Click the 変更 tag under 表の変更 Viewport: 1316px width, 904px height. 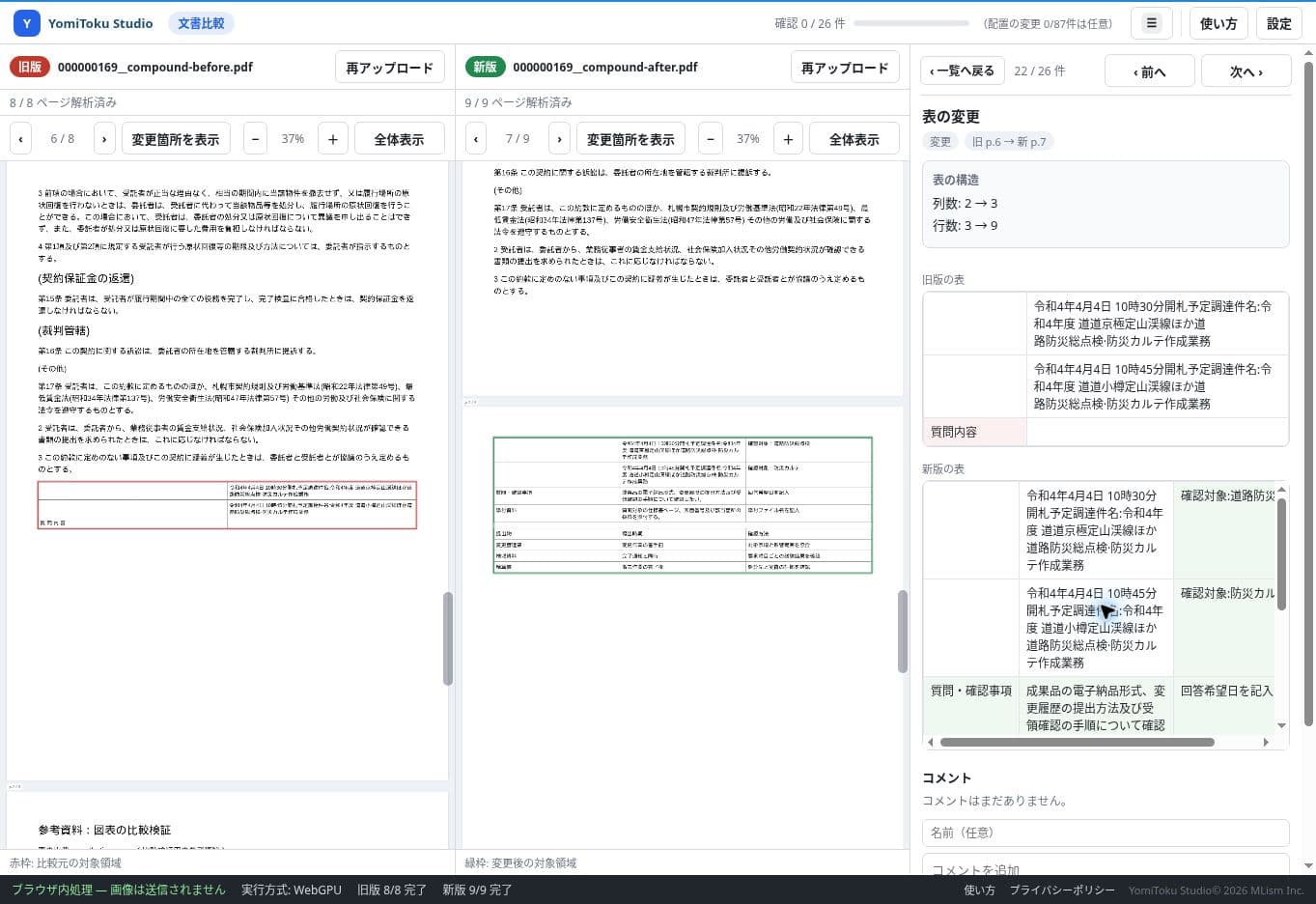(x=940, y=142)
